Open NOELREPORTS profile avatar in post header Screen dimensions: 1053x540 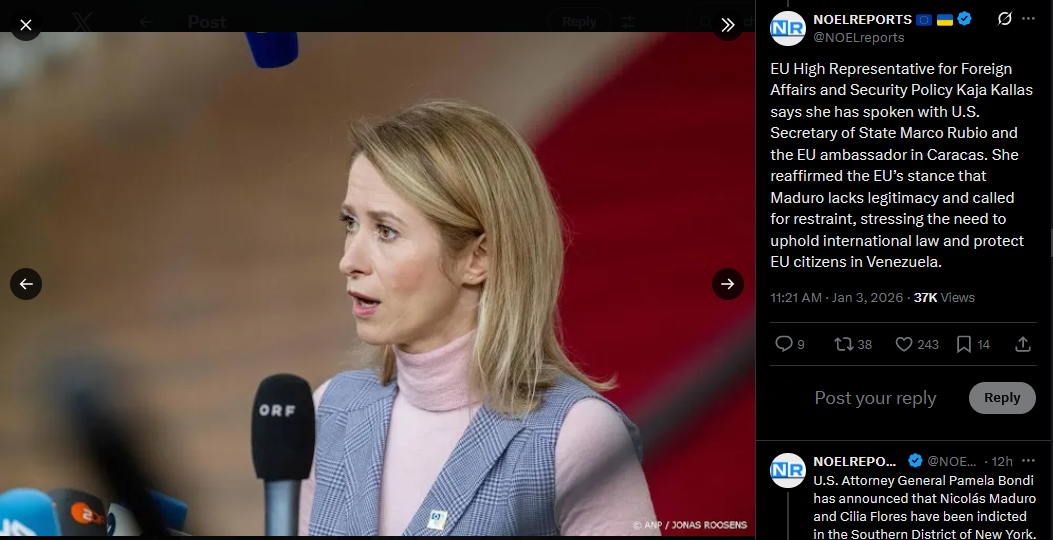[788, 28]
